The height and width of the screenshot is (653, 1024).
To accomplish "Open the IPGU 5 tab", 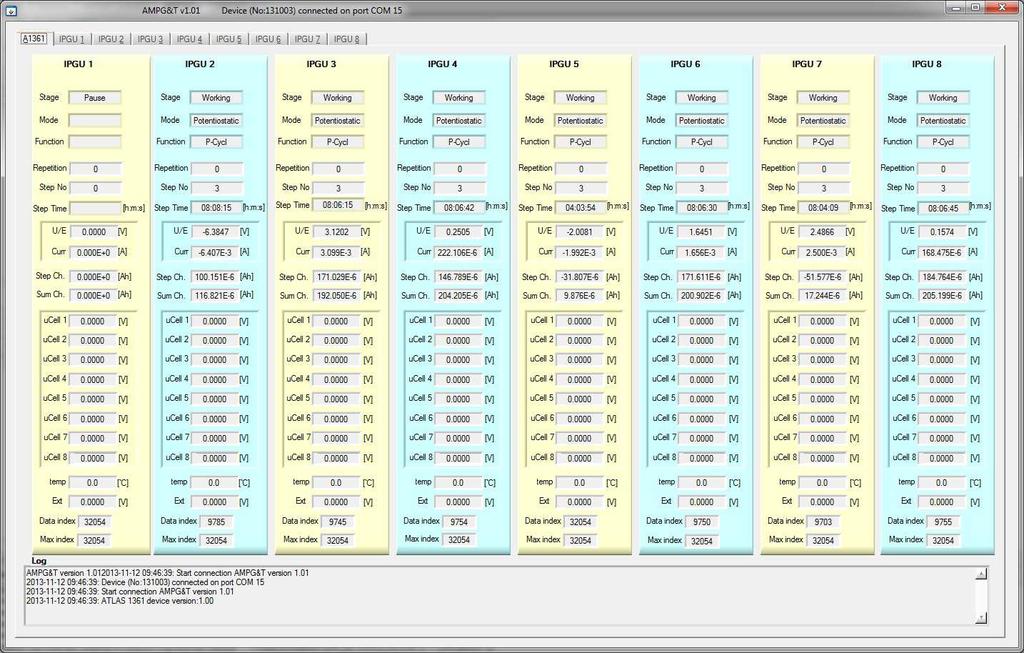I will coord(229,39).
